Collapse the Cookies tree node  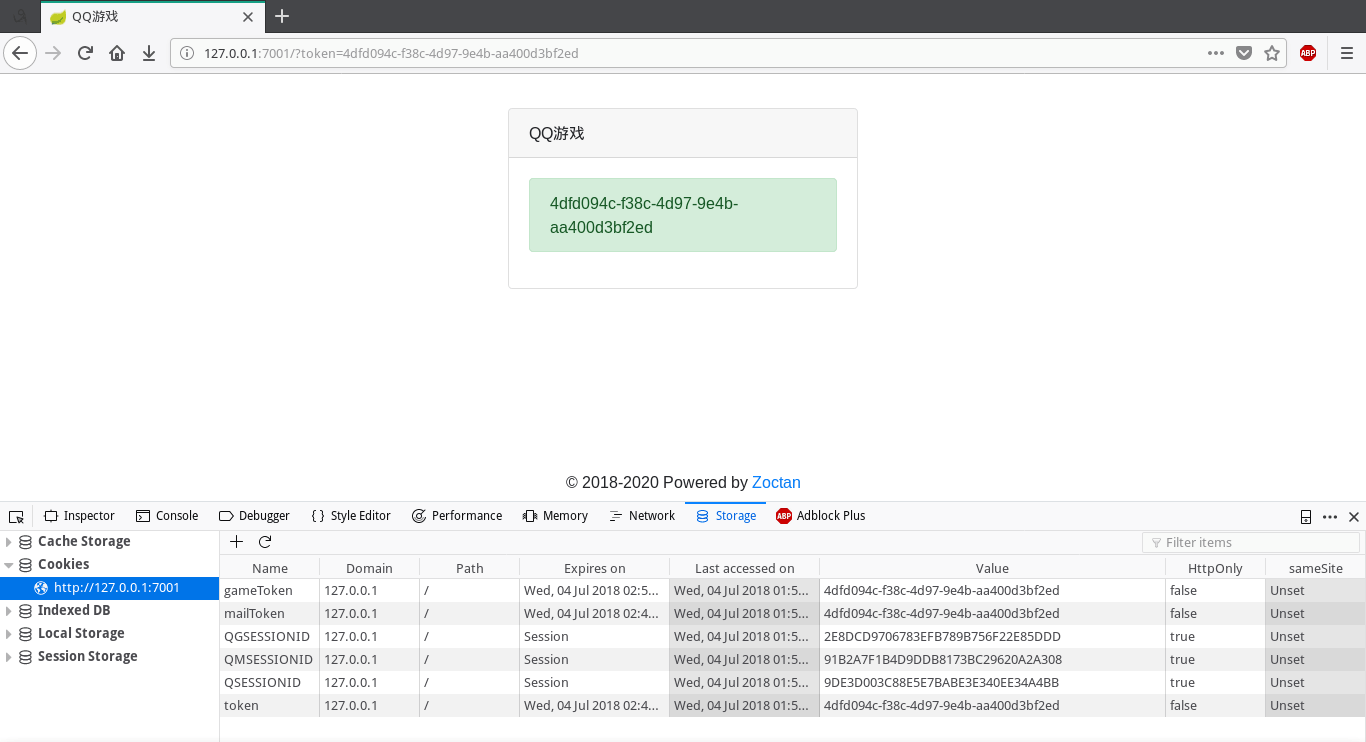(9, 565)
